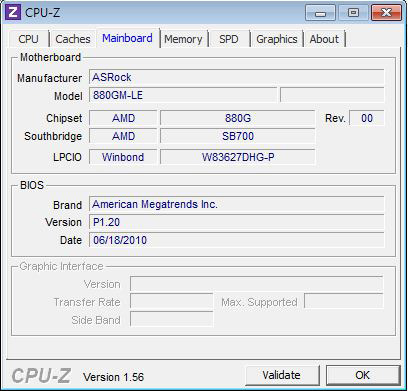408x391 pixels.
Task: Select the 880G chipset value
Action: click(x=237, y=118)
